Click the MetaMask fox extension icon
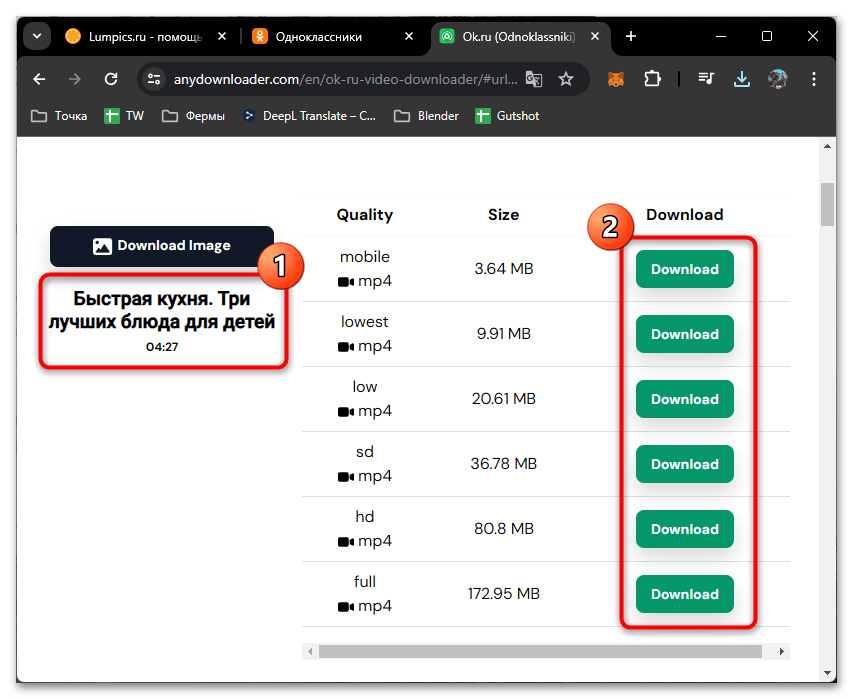The height and width of the screenshot is (699, 853). coord(616,79)
